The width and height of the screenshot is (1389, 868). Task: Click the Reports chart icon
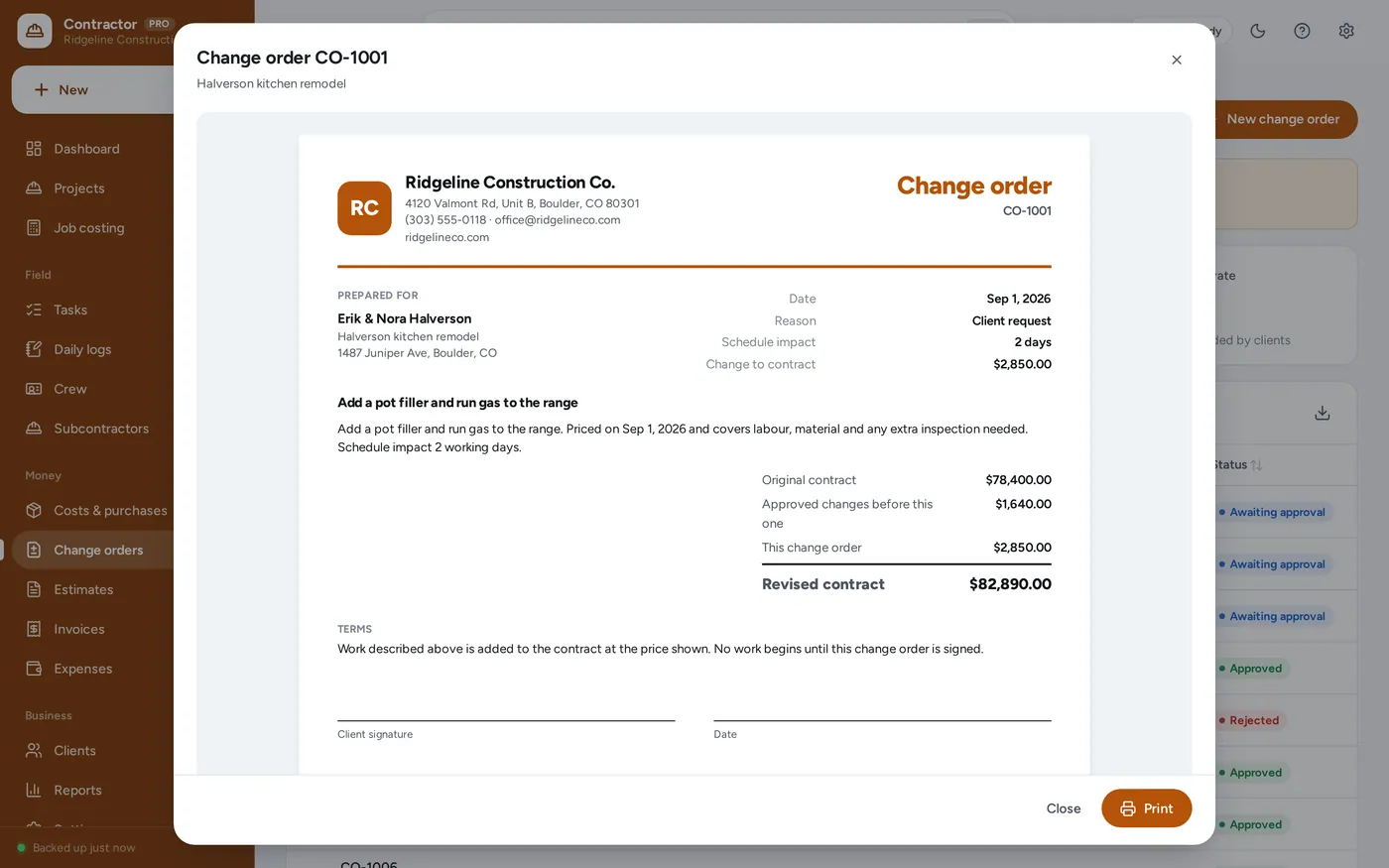pos(34,791)
